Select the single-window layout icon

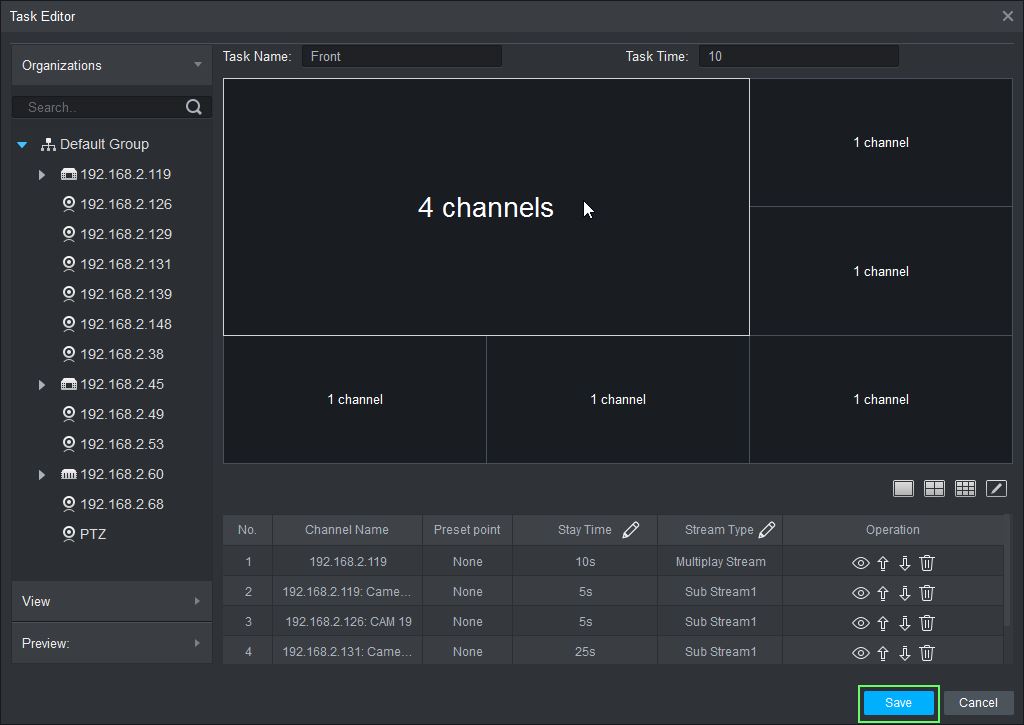903,488
